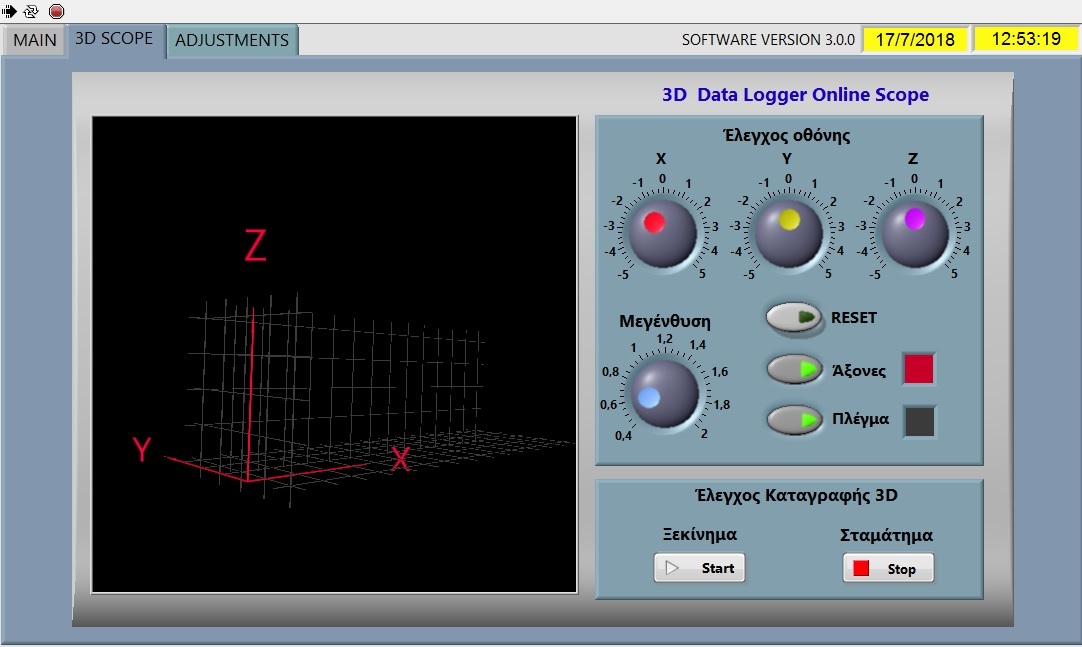Click the red X axis label in 3D view
Image resolution: width=1082 pixels, height=647 pixels.
[x=401, y=459]
